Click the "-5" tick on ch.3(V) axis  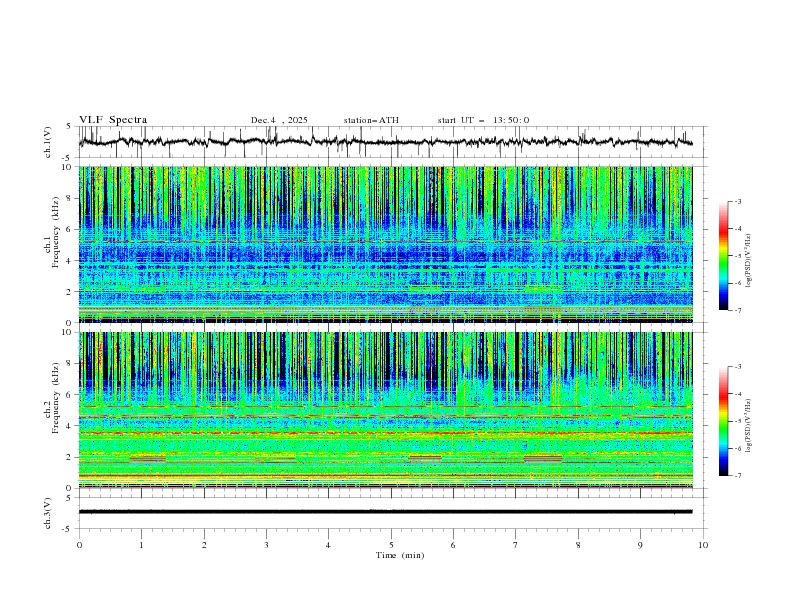(68, 529)
